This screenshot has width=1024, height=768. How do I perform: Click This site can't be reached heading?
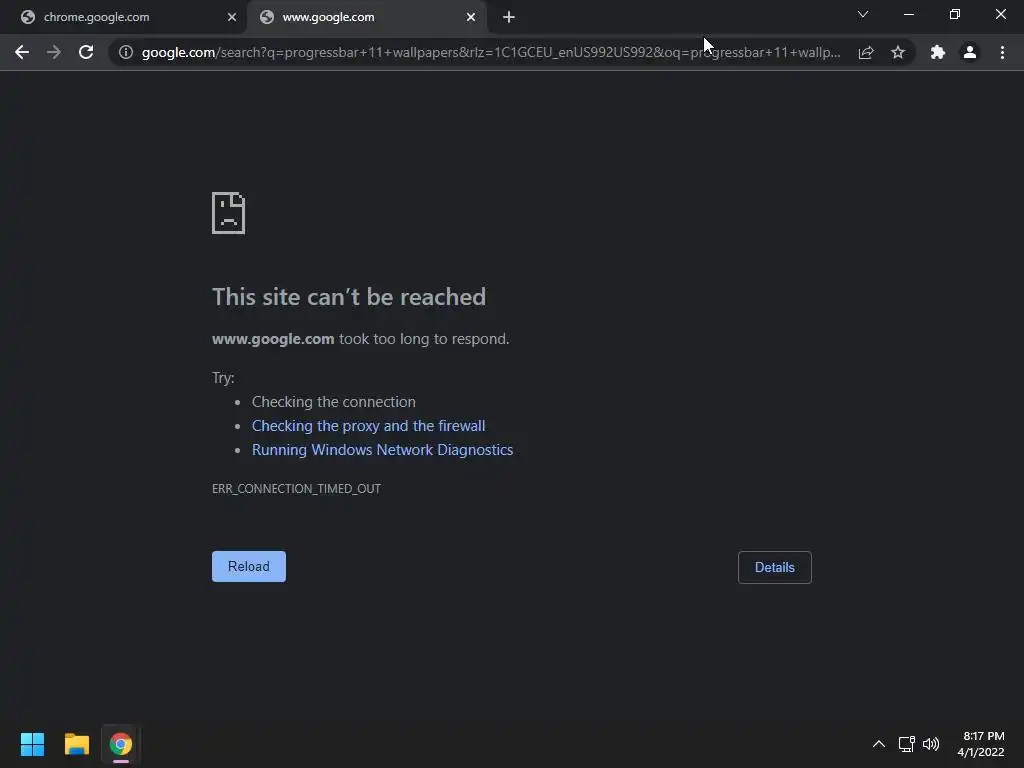(349, 296)
